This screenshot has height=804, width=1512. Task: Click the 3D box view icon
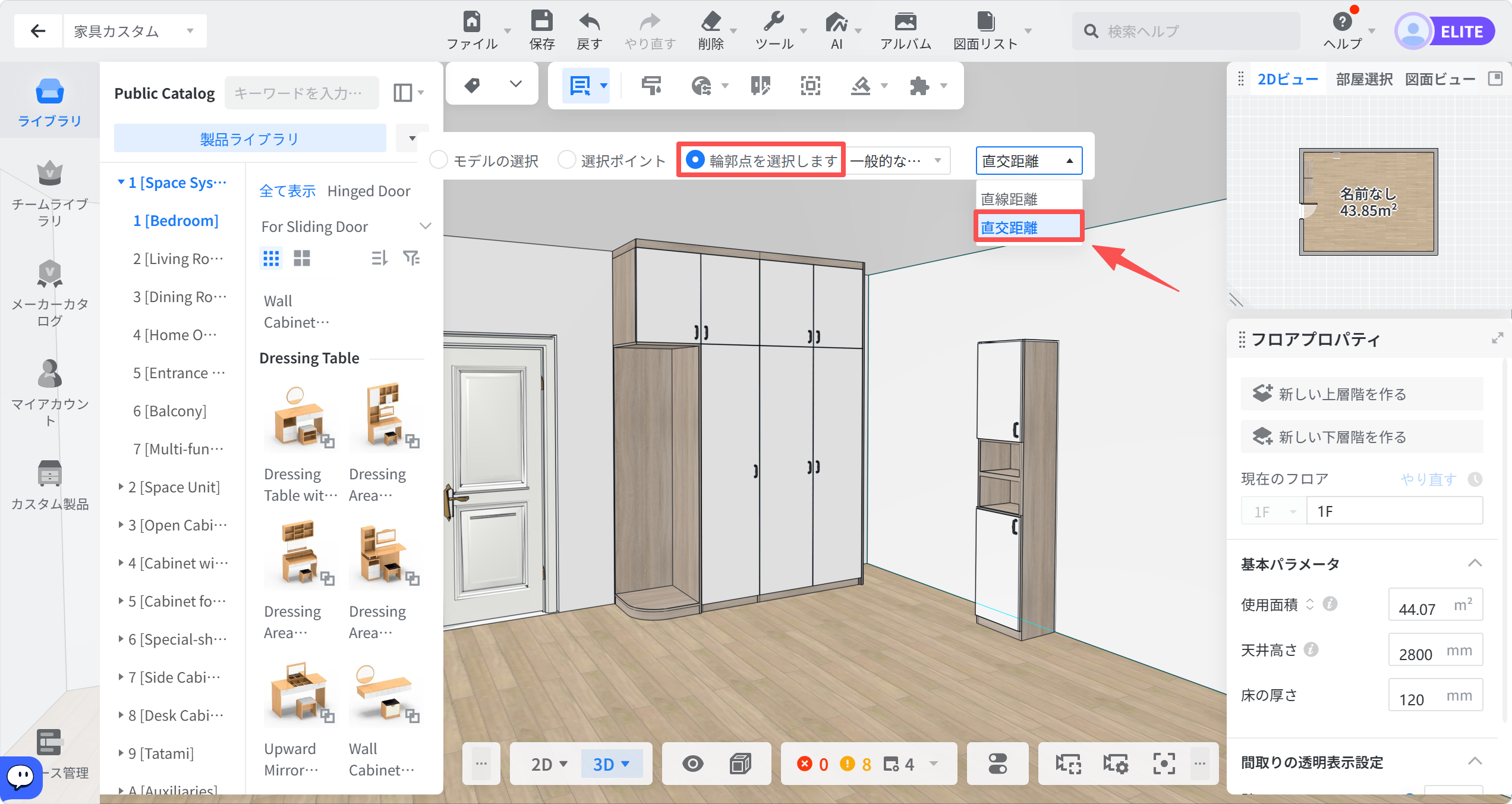pos(740,764)
